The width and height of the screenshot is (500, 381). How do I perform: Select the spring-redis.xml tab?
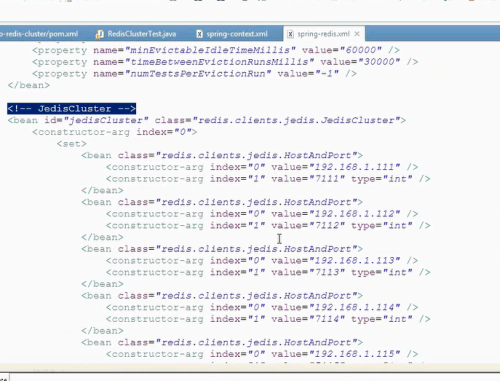tap(323, 34)
